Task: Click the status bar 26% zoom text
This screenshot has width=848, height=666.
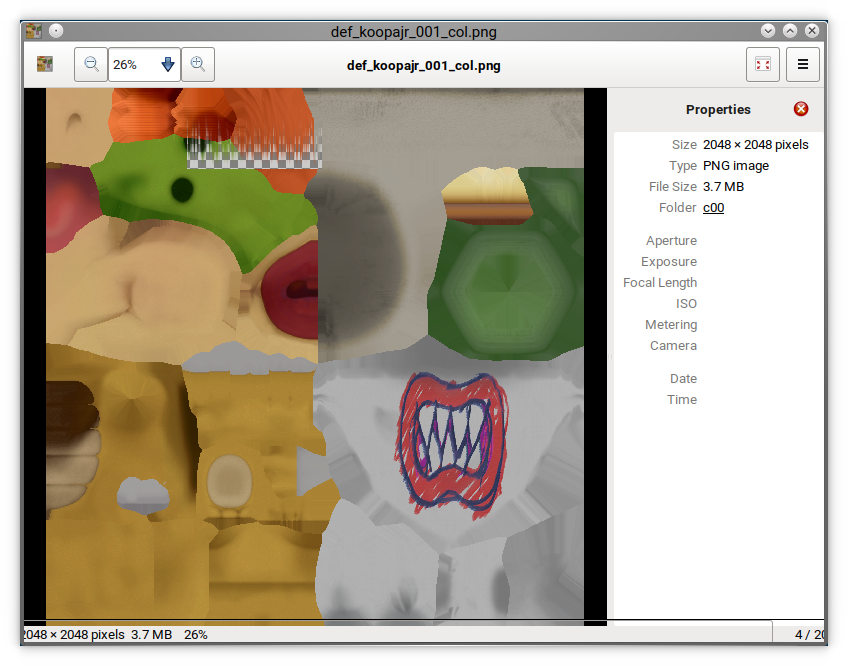Action: point(195,635)
